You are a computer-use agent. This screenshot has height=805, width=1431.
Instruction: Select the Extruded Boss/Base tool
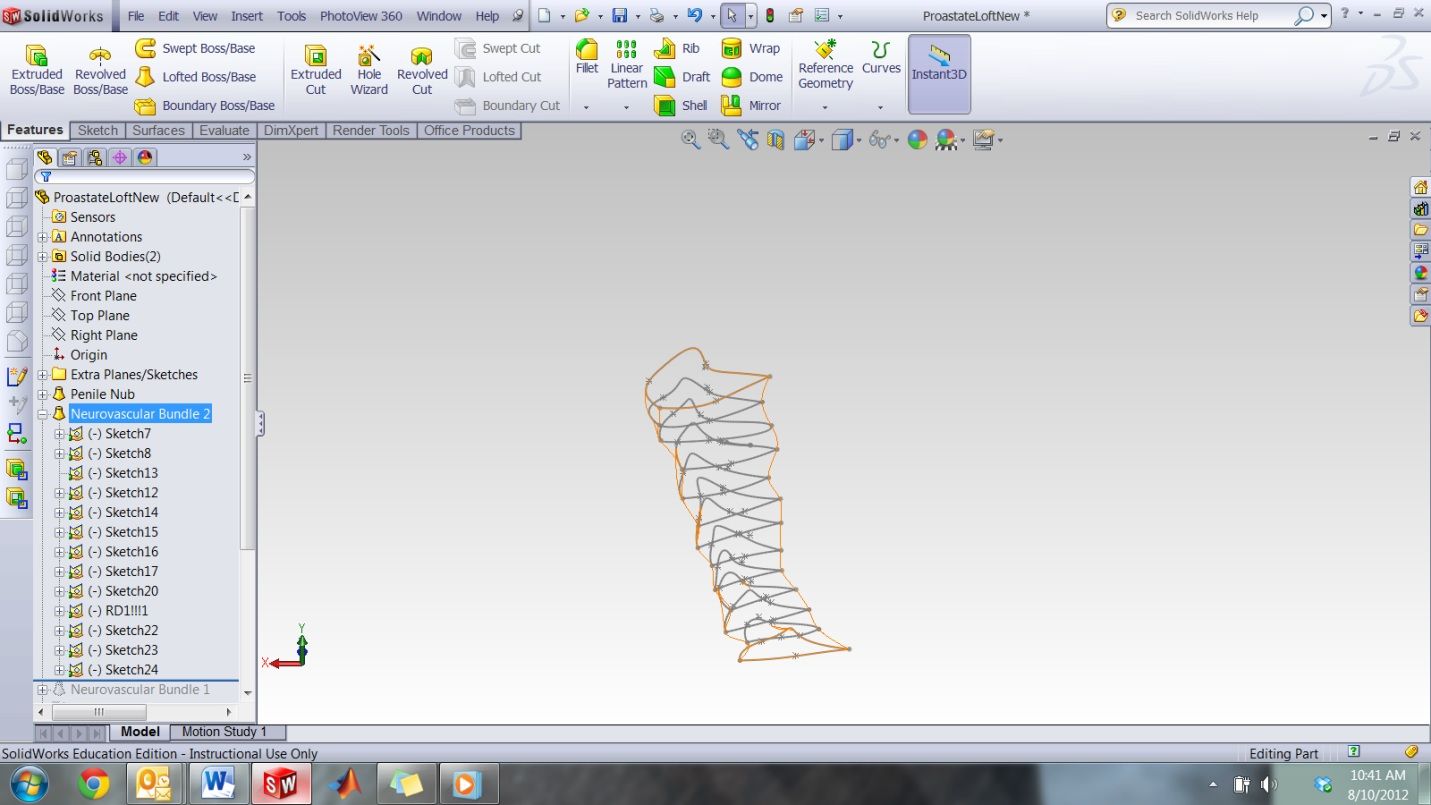pyautogui.click(x=37, y=70)
